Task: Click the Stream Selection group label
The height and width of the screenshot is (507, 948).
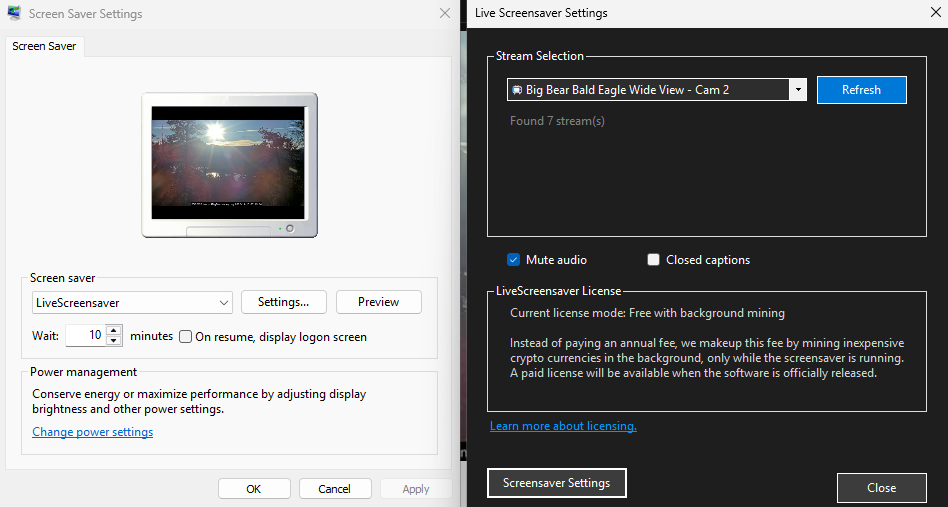Action: coord(540,56)
